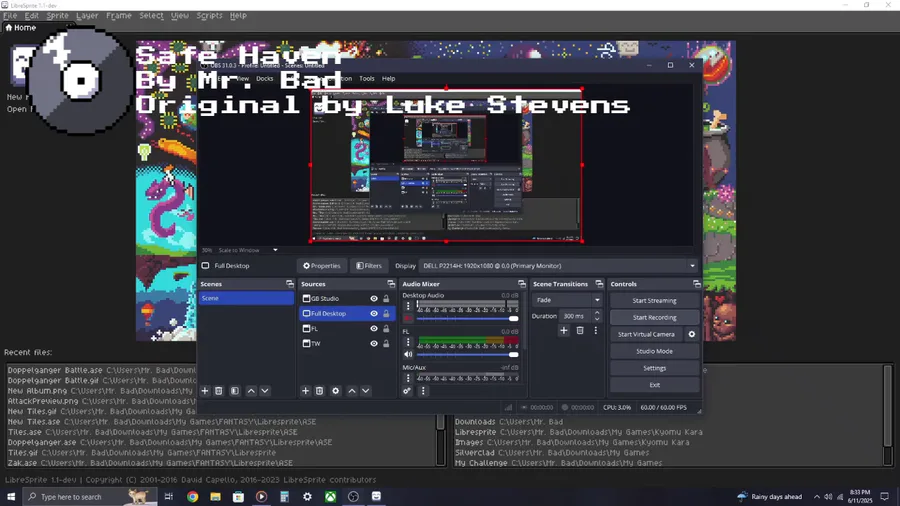Viewport: 900px width, 506px height.
Task: Increase transition Duration with up arrow
Action: (597, 313)
